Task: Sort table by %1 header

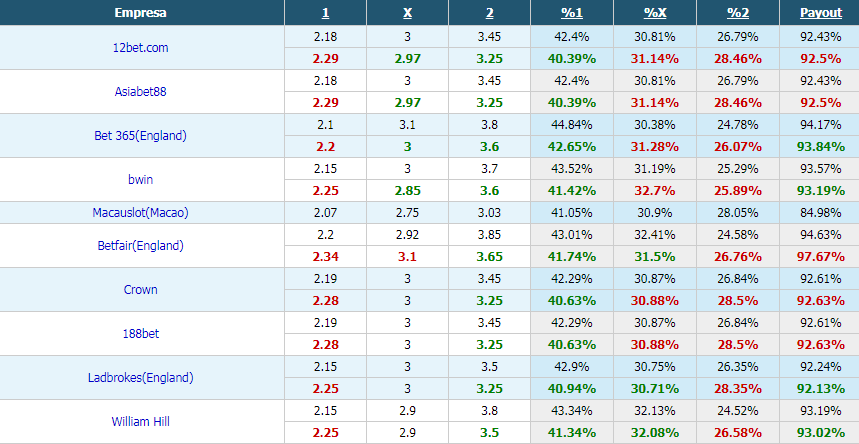Action: coord(572,13)
